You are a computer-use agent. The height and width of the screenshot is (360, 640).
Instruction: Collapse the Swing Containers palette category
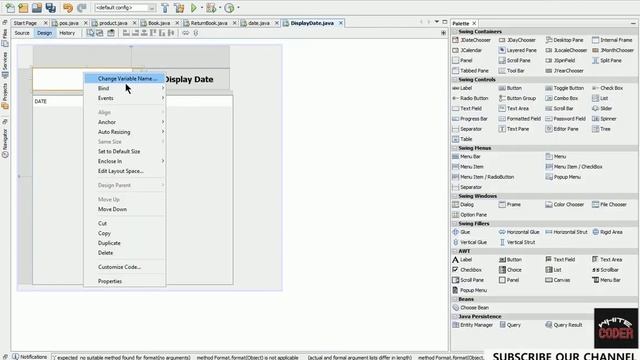click(x=455, y=31)
